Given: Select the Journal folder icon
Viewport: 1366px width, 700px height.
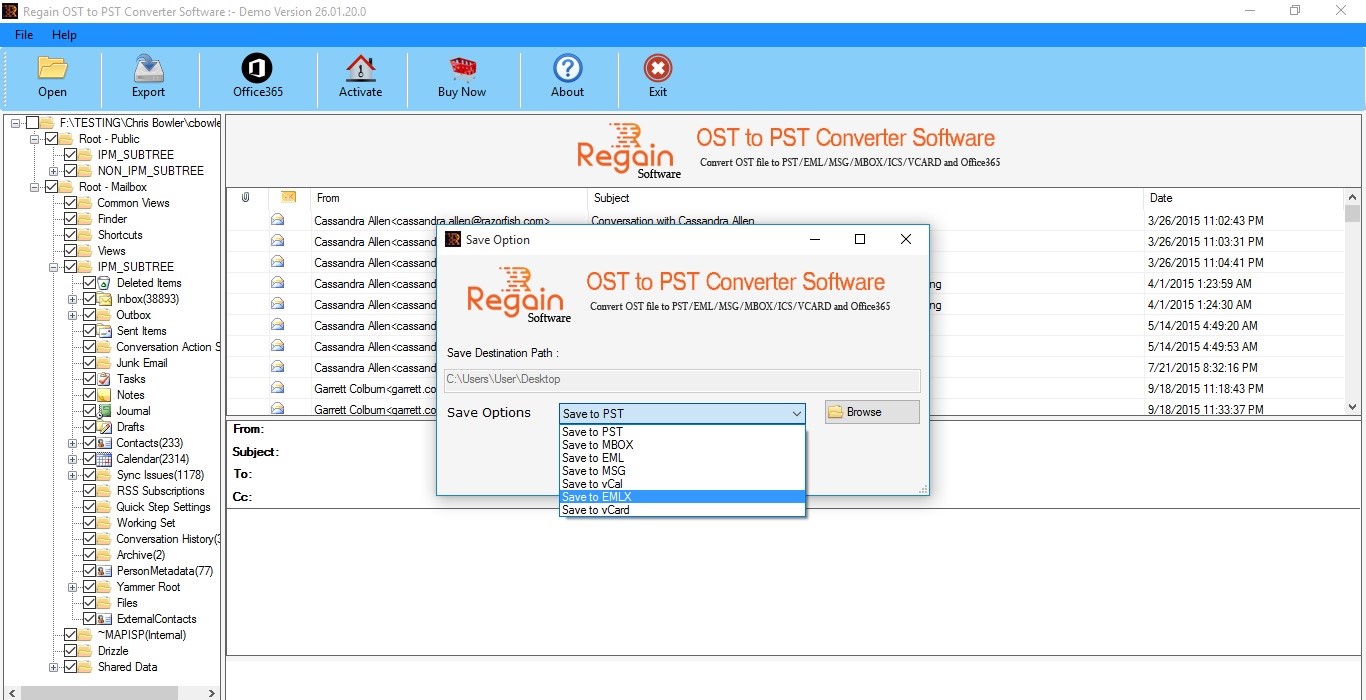Looking at the screenshot, I should 104,411.
